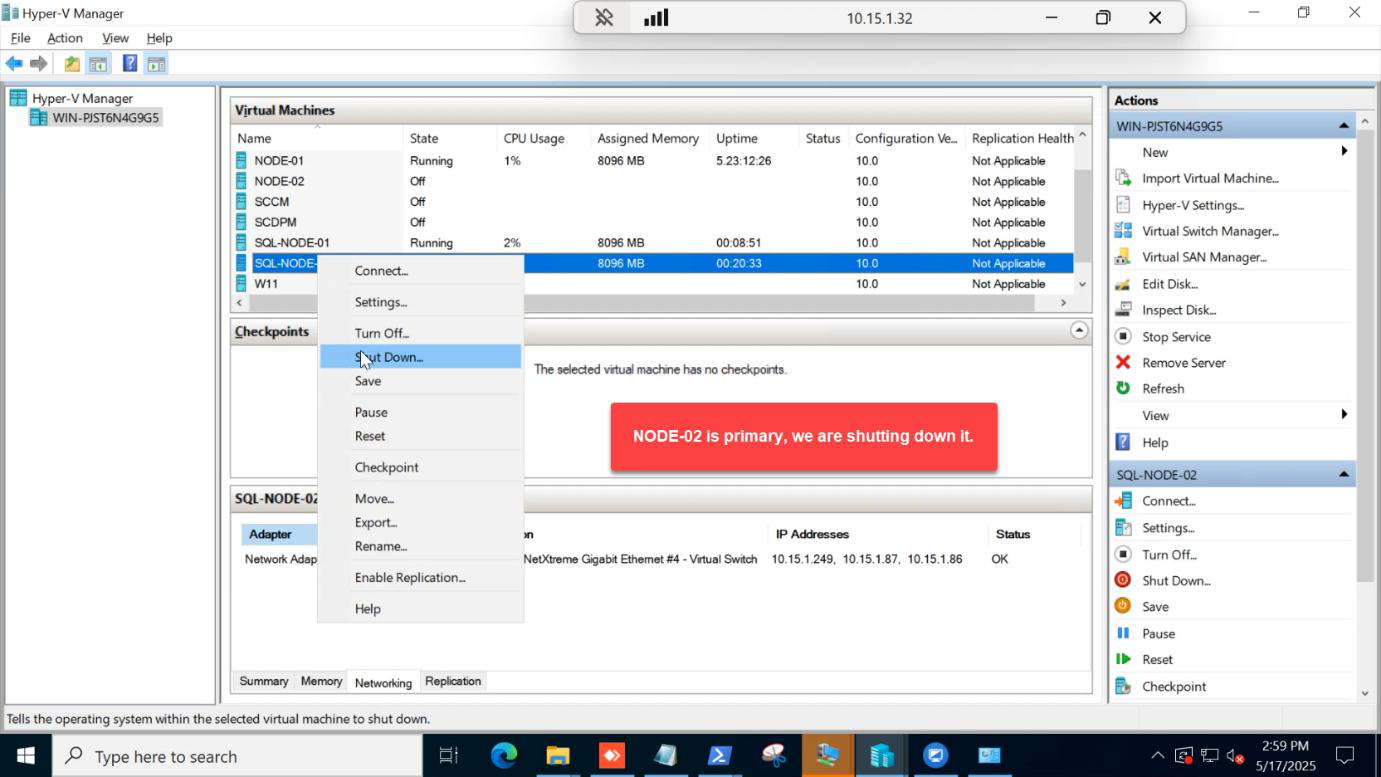Switch to the Replication tab

[x=453, y=681]
